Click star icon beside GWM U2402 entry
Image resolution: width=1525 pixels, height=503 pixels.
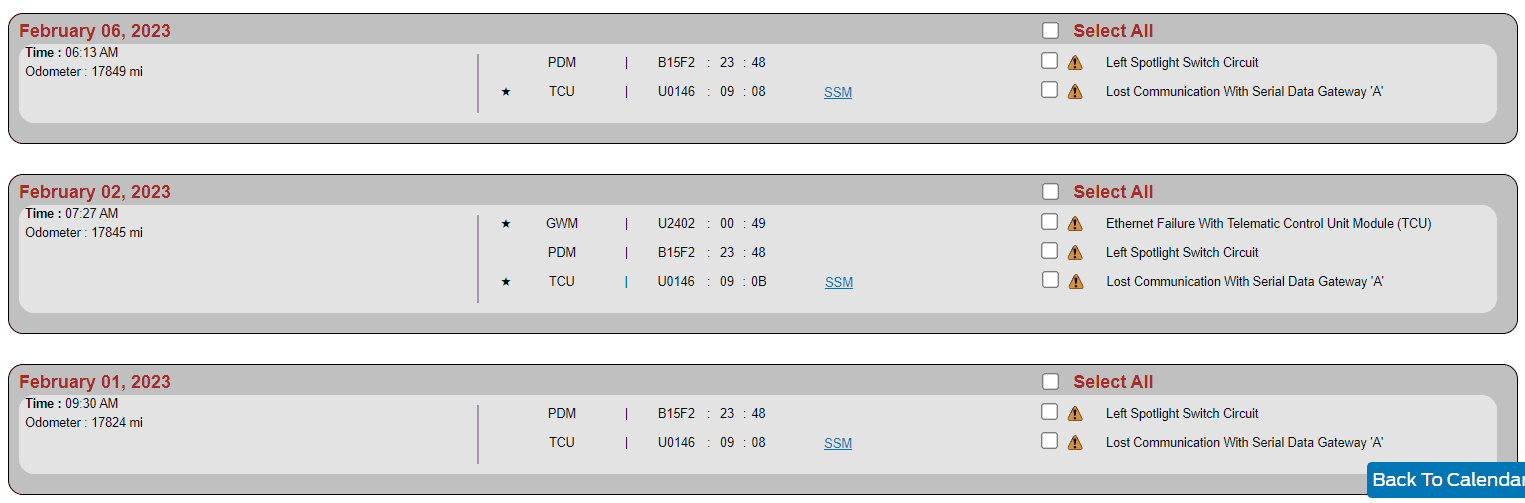click(x=506, y=223)
